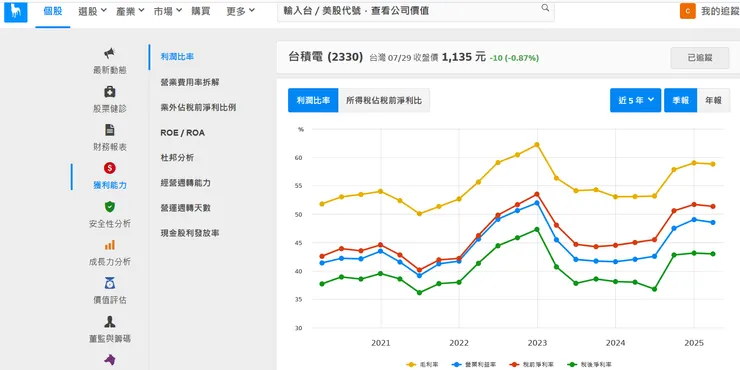Click the purple icon below 董監與籌碼
The image size is (740, 370).
tap(109, 360)
